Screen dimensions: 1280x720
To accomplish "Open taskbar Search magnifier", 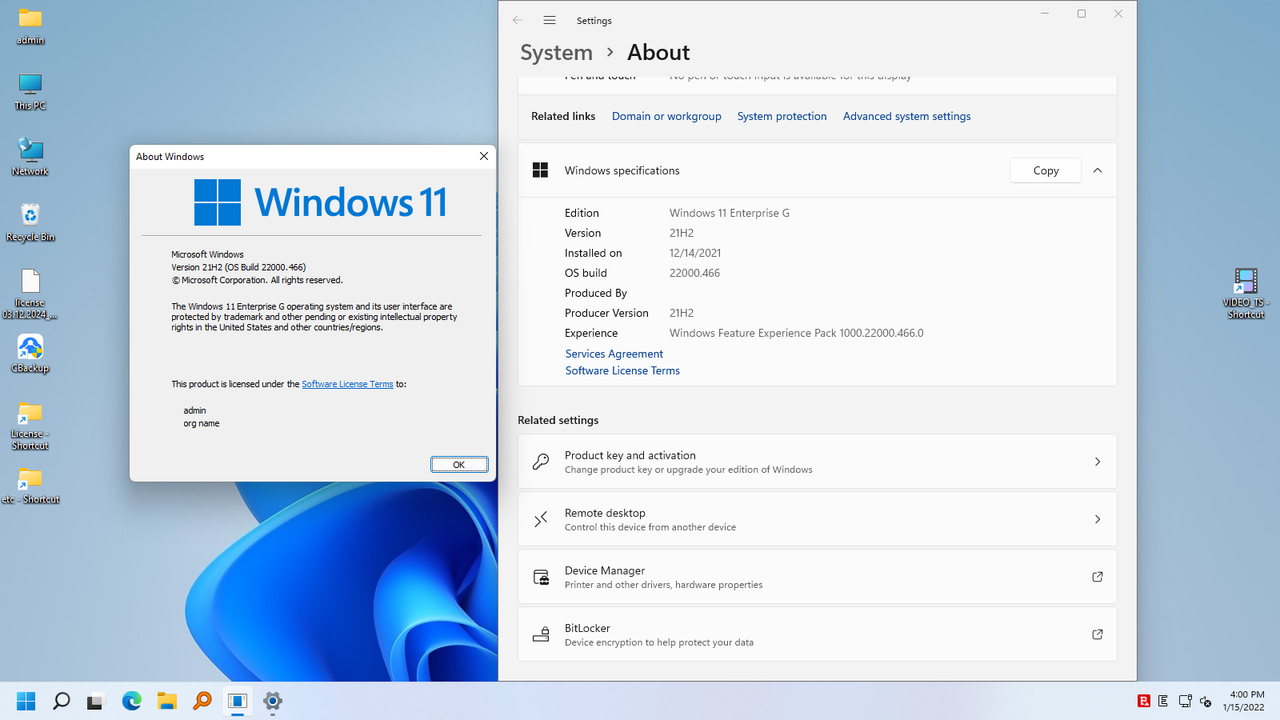I will 61,701.
